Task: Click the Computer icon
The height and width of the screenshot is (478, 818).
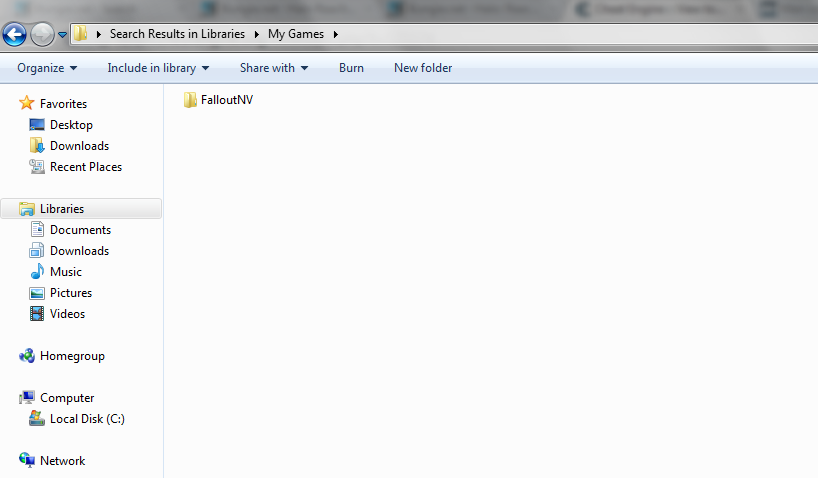Action: [27, 398]
